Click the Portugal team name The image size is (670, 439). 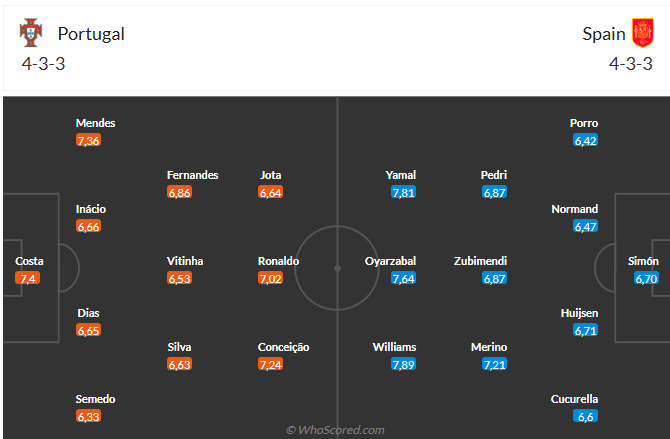[x=91, y=33]
